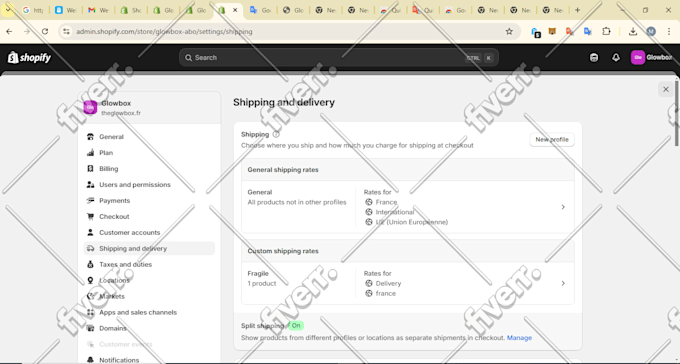Go back in browser history
This screenshot has width=680, height=364.
pyautogui.click(x=9, y=31)
